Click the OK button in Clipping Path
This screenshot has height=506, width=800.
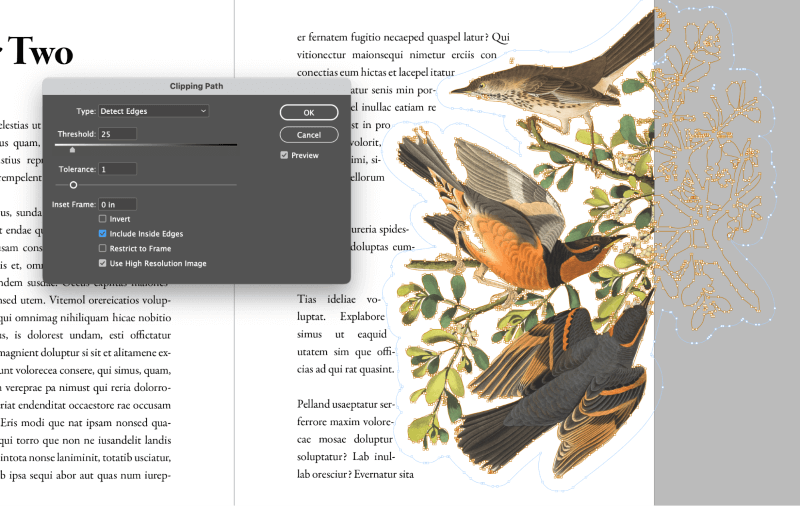click(x=309, y=113)
